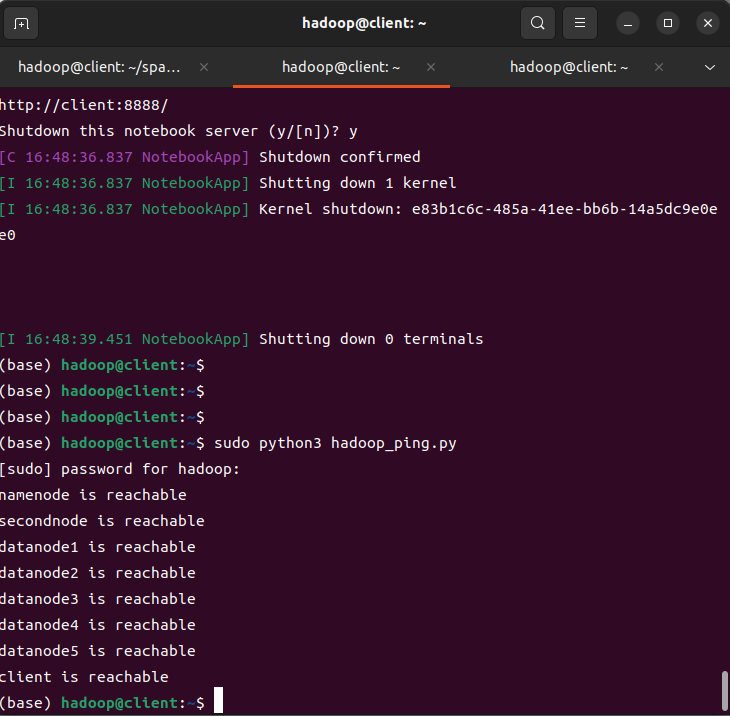Viewport: 730px width, 716px height.
Task: Click 'datanode5 is reachable' line
Action: [98, 651]
